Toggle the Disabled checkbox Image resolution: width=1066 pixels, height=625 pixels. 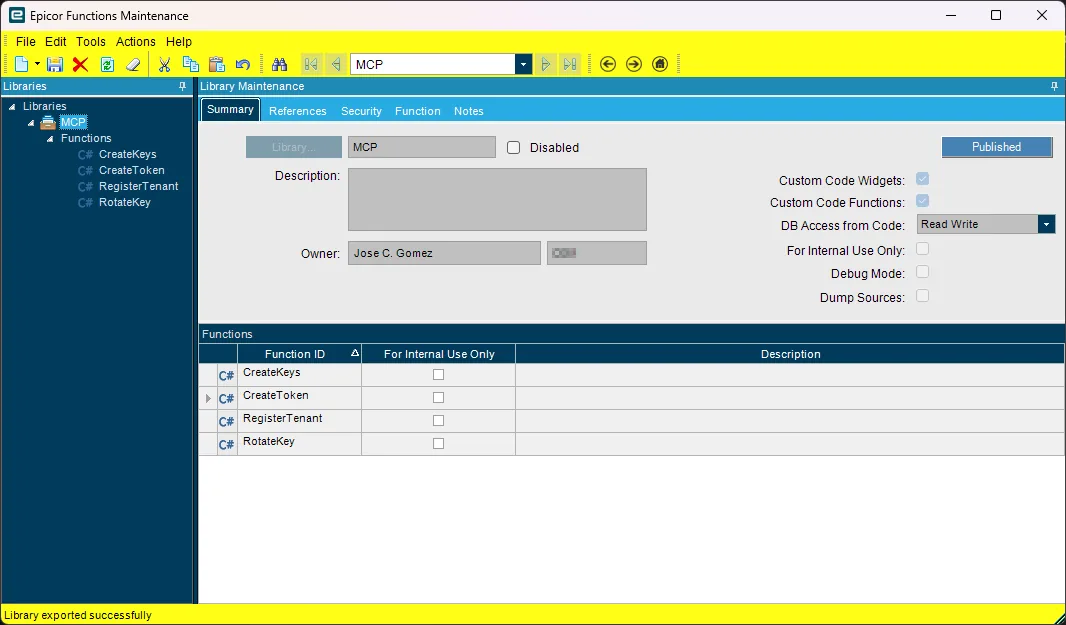coord(513,148)
